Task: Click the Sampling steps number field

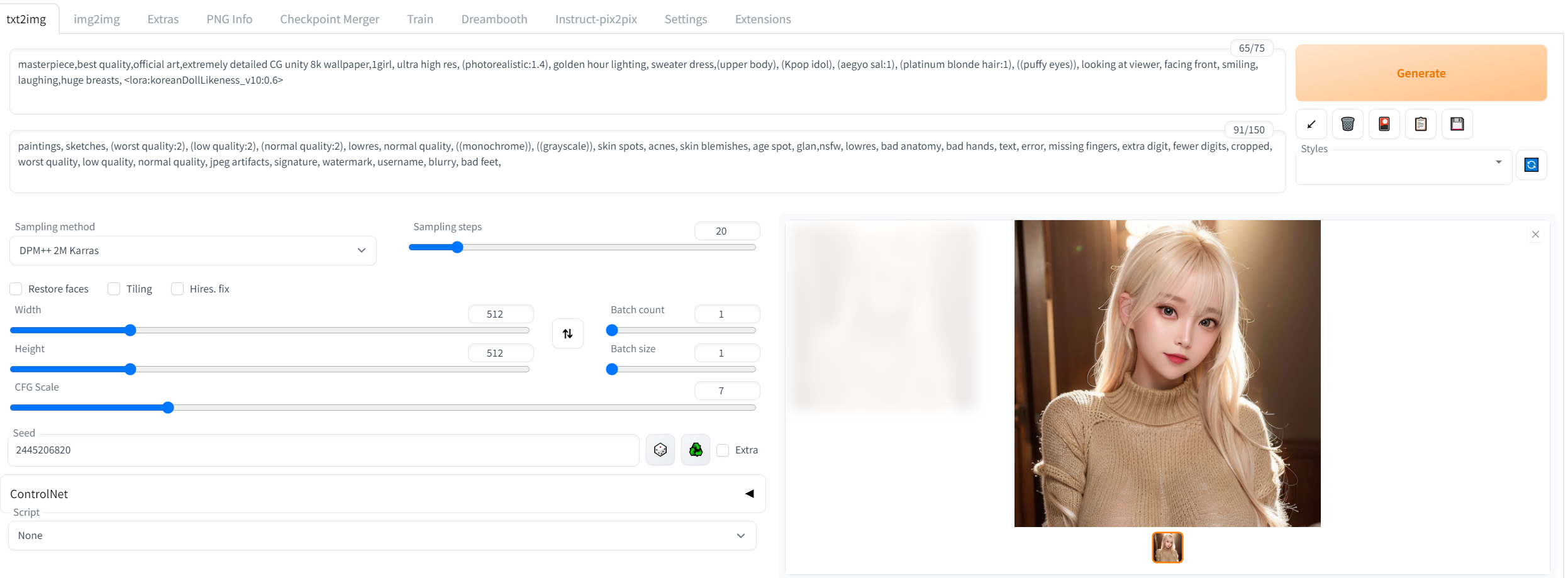Action: (727, 231)
